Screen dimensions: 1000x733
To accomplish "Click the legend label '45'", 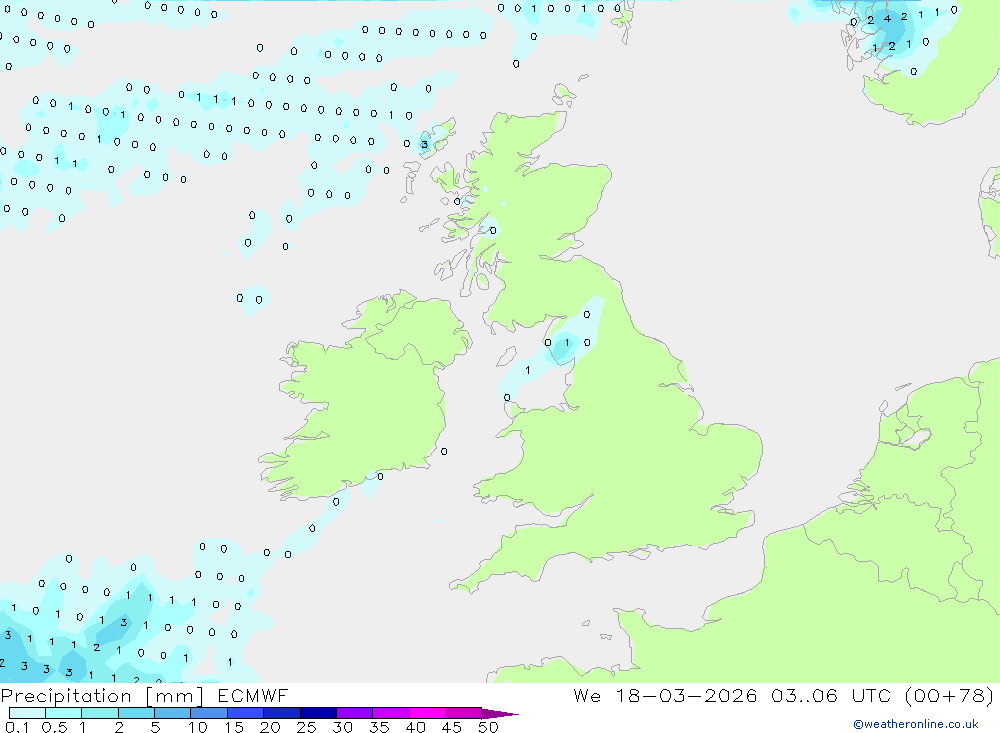I will 452,727.
